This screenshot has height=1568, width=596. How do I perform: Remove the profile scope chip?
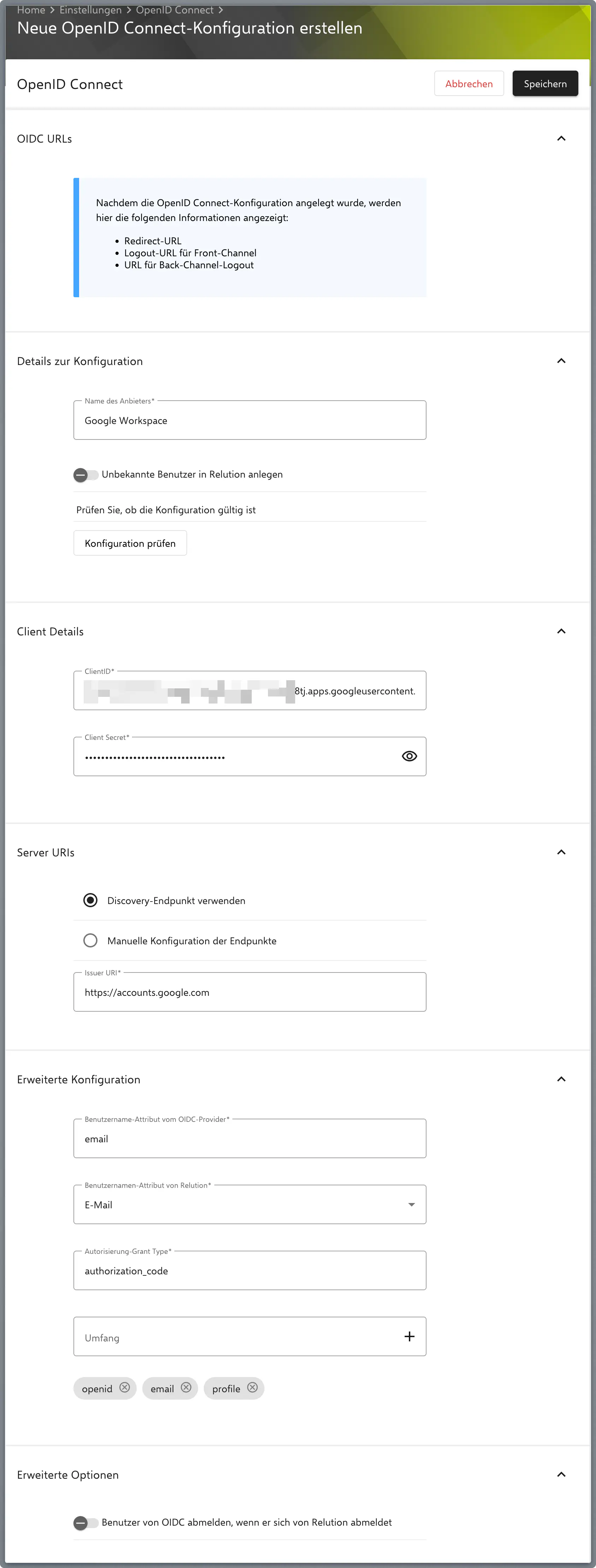(x=253, y=1388)
